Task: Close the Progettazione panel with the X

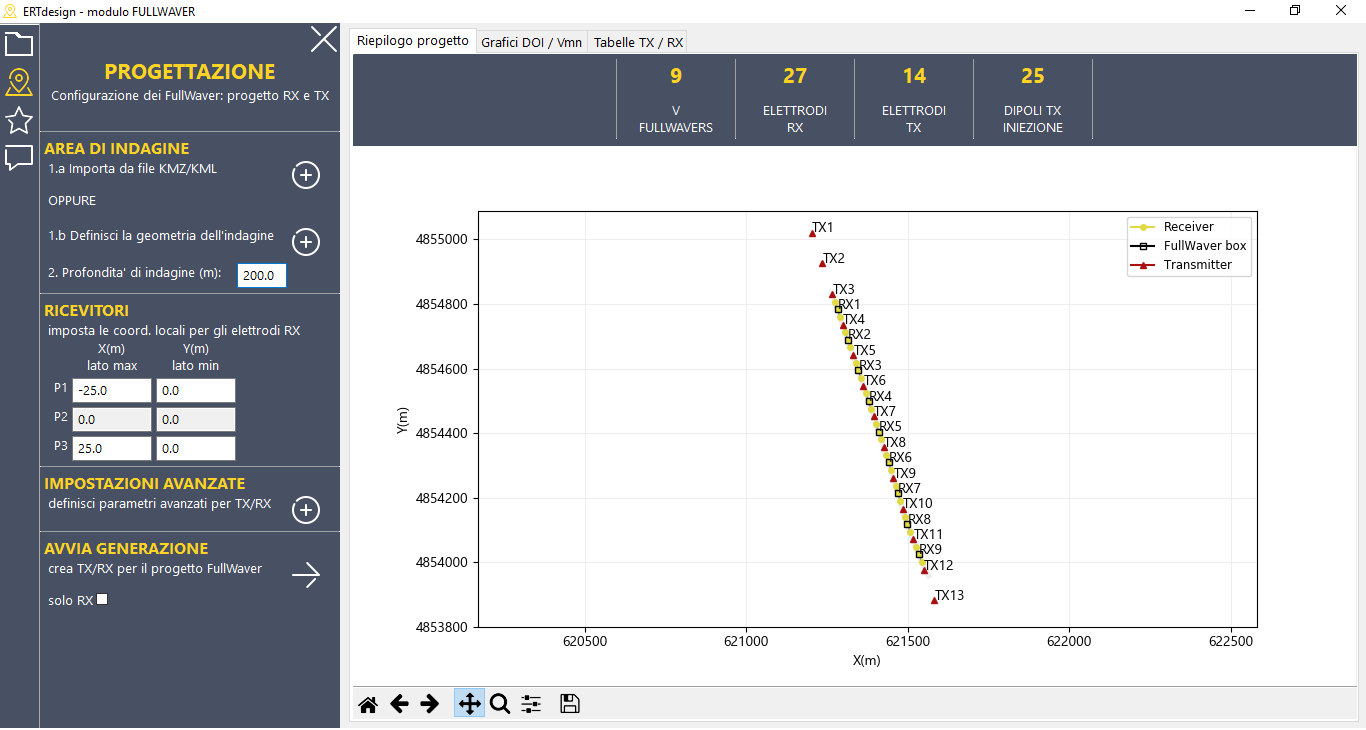Action: click(x=324, y=39)
